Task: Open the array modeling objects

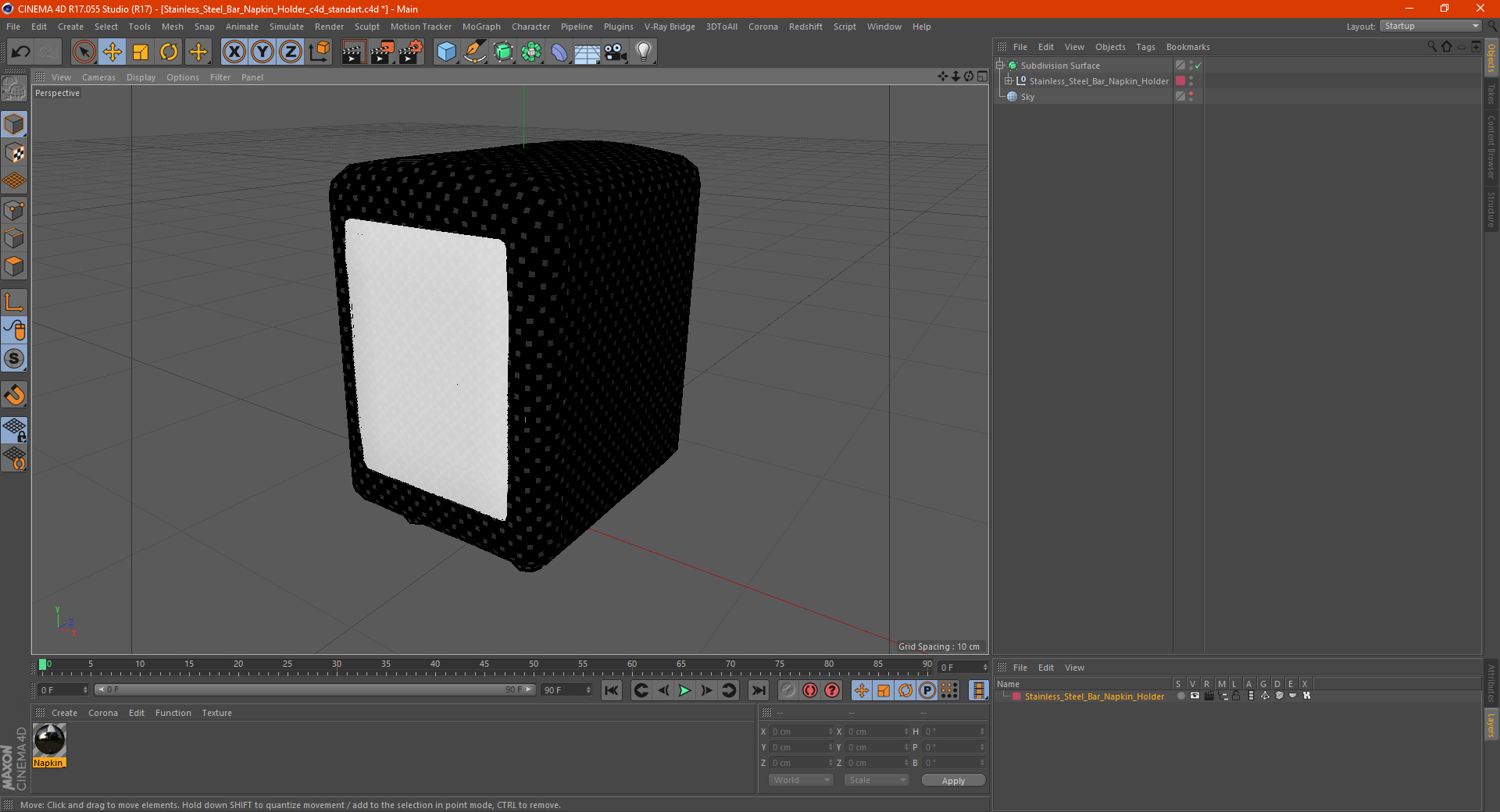Action: (531, 52)
